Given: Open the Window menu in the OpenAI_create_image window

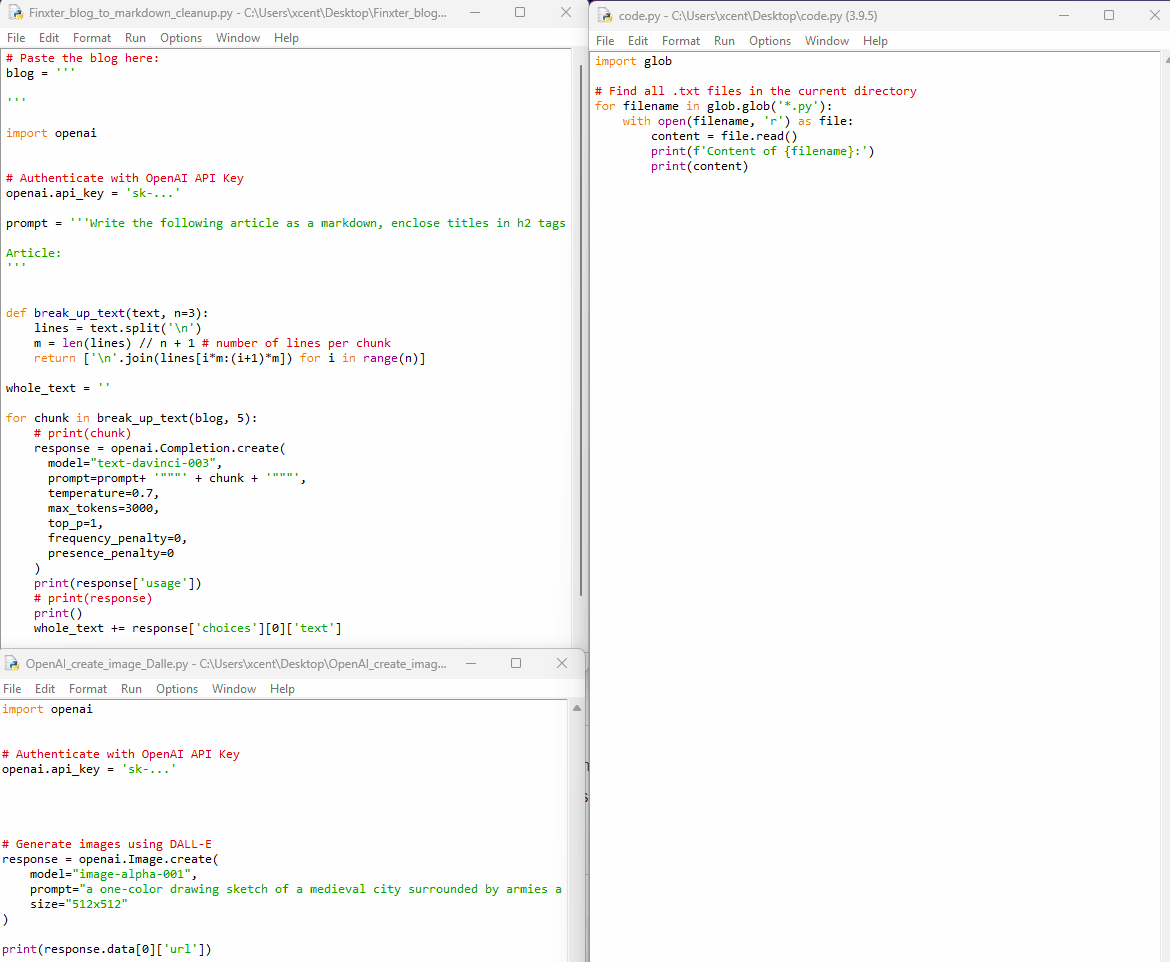Looking at the screenshot, I should [234, 688].
